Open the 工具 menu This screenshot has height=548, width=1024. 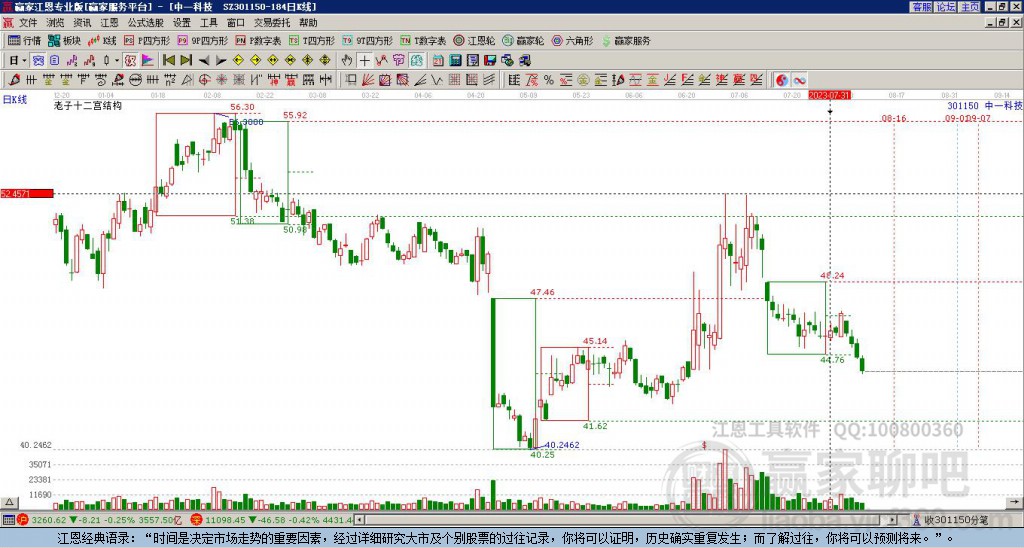[209, 23]
